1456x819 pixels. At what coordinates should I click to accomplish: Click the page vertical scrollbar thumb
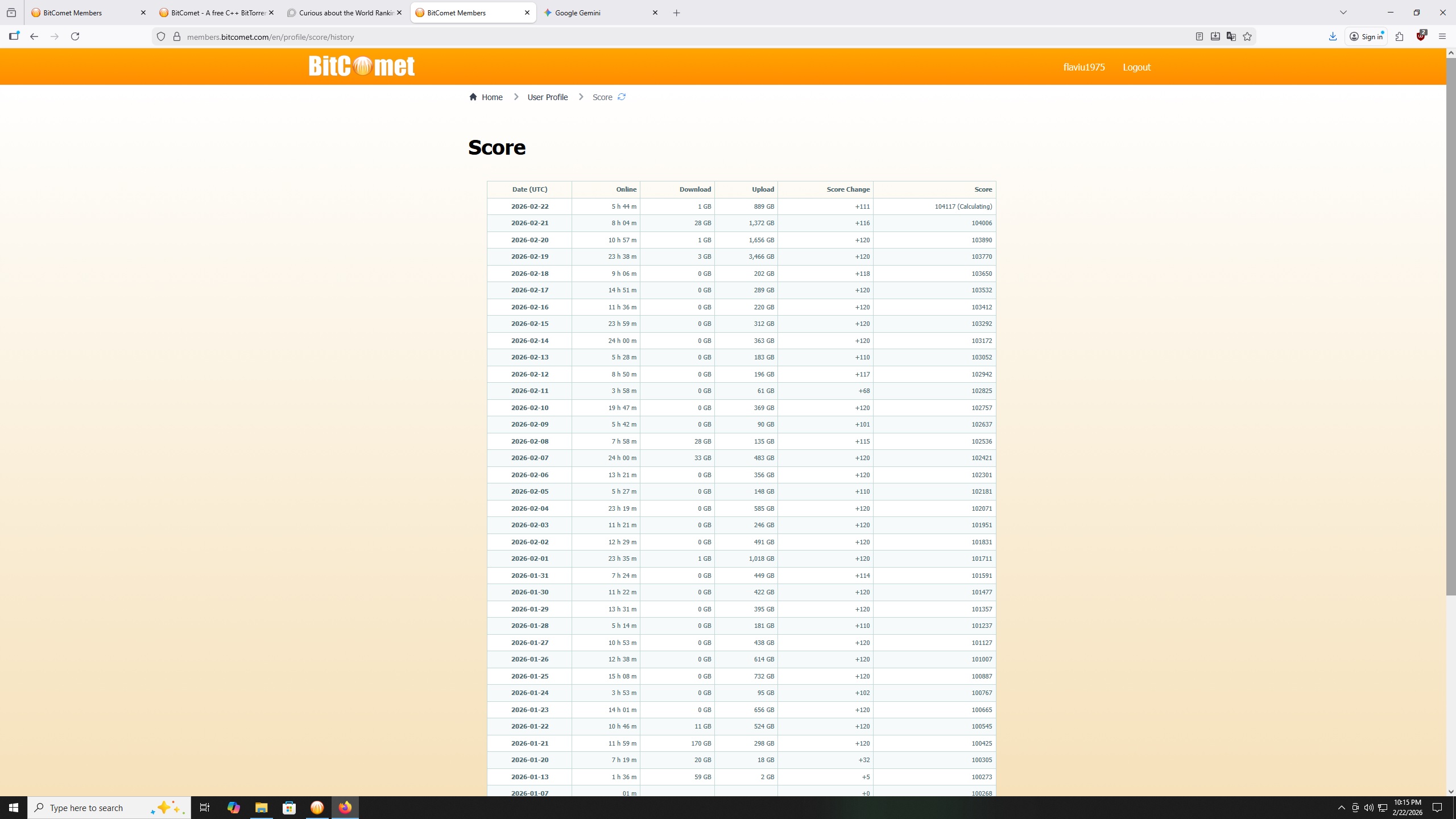click(x=1451, y=324)
